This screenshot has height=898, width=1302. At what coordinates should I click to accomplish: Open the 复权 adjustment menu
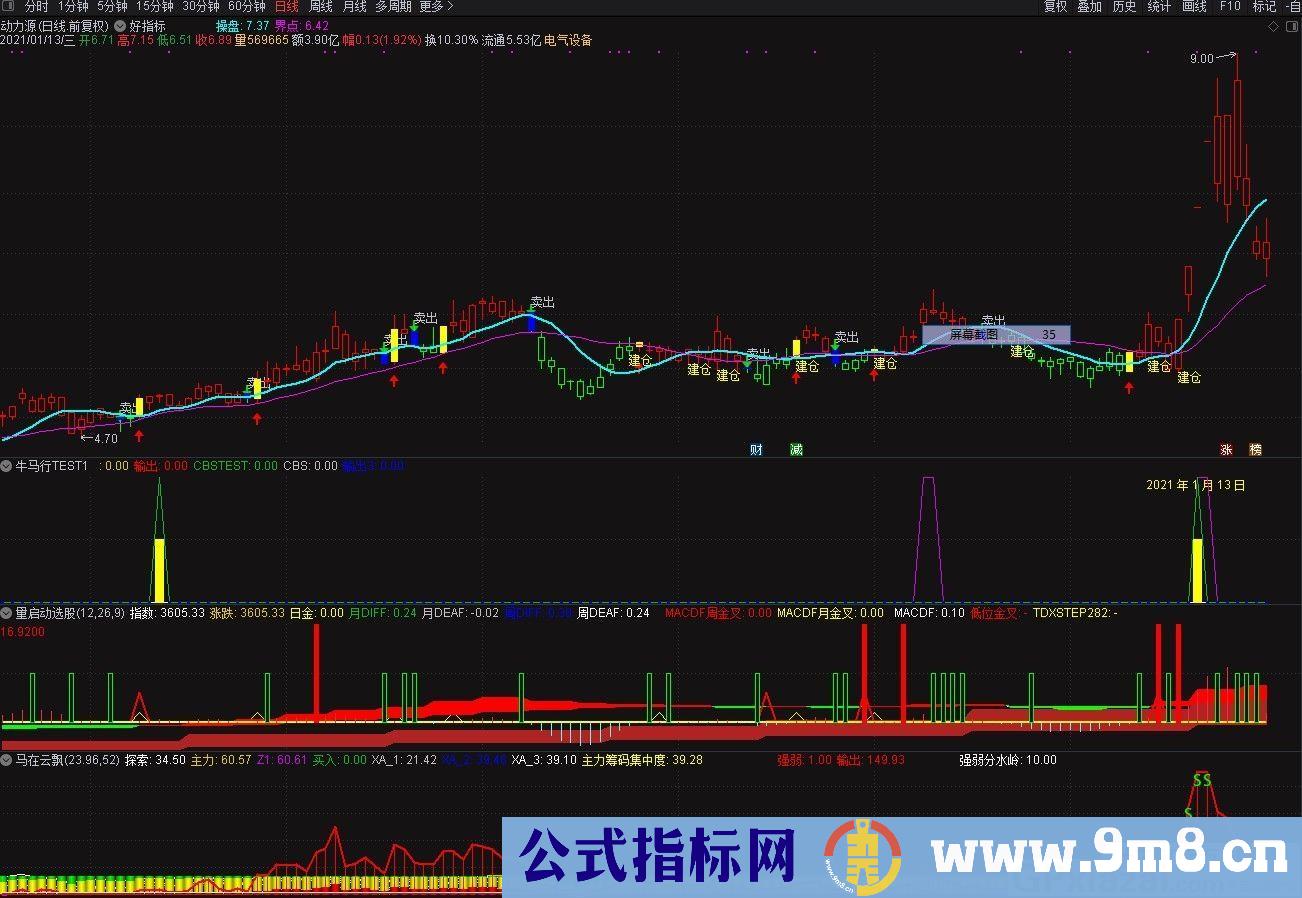1055,6
